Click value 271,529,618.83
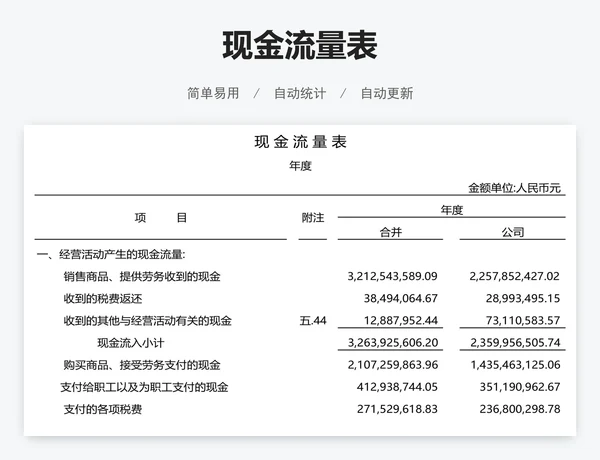 pyautogui.click(x=397, y=409)
